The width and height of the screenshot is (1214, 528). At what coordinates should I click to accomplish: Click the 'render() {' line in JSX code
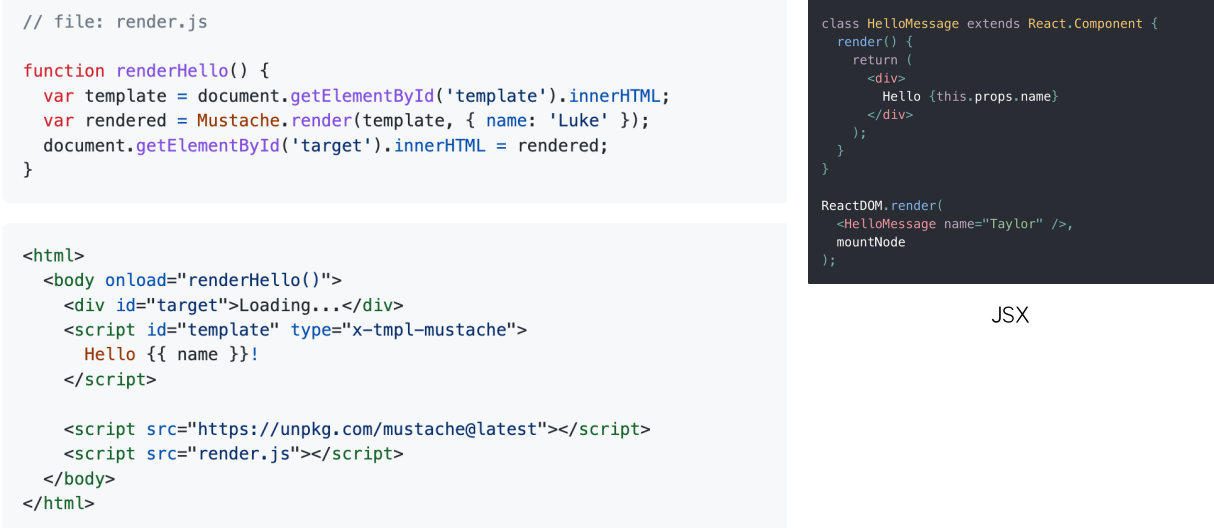coord(875,42)
